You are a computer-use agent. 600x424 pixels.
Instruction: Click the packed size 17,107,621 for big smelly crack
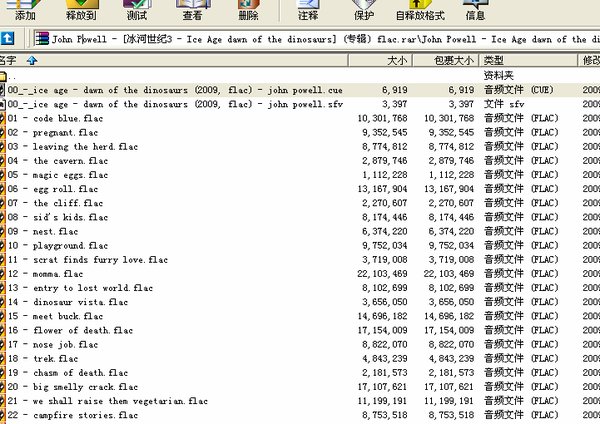point(449,387)
